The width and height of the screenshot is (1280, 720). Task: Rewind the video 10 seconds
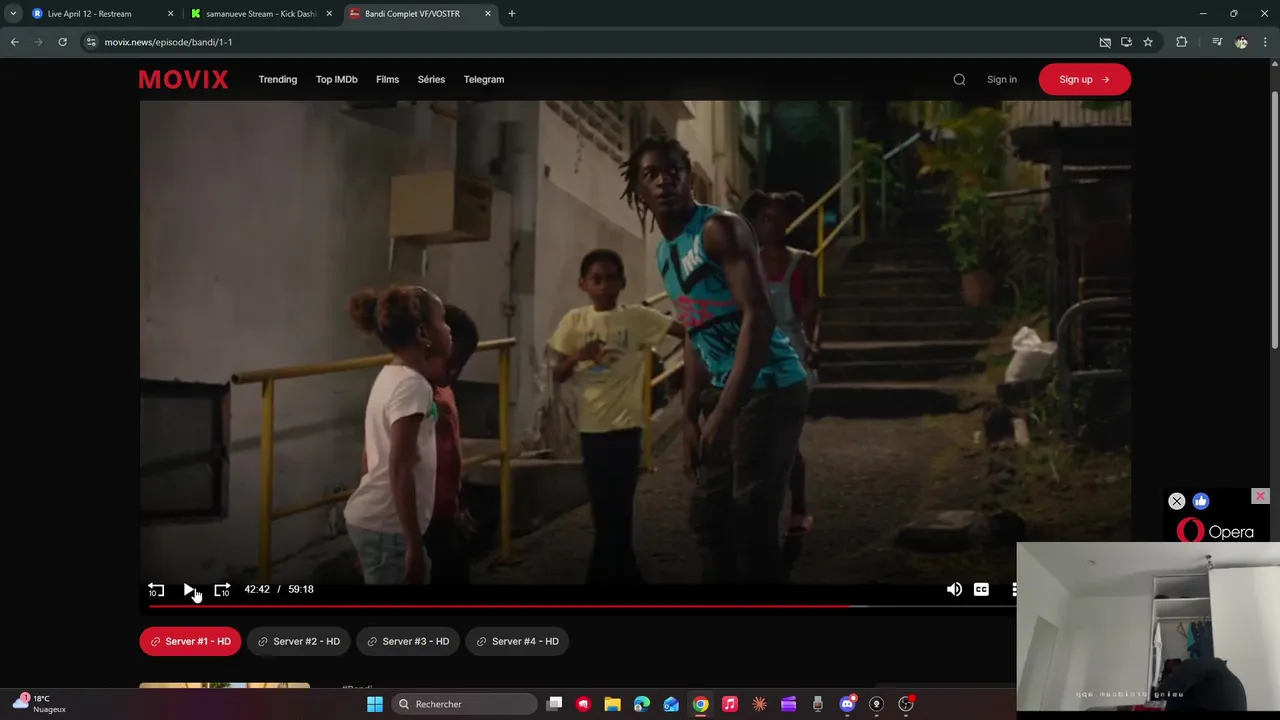tap(156, 590)
